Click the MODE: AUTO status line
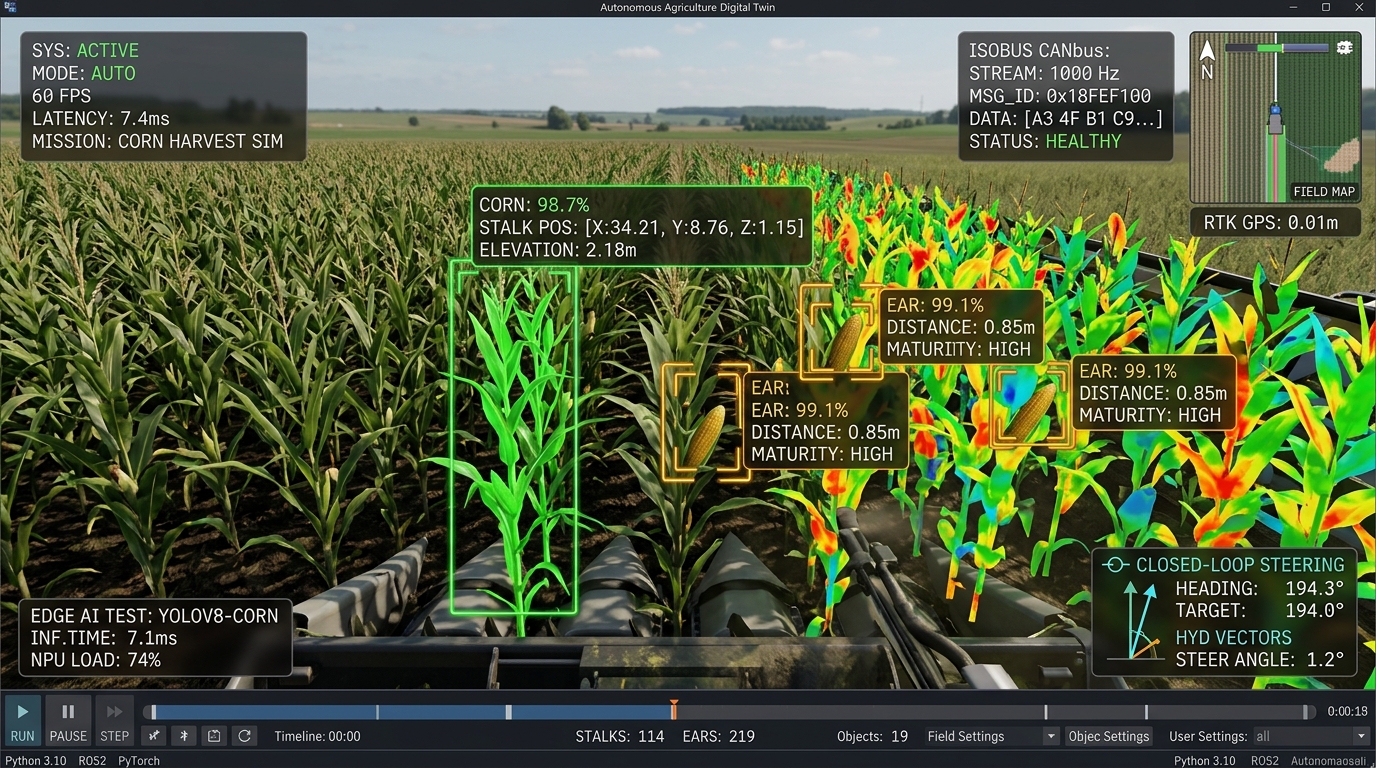 tap(84, 73)
